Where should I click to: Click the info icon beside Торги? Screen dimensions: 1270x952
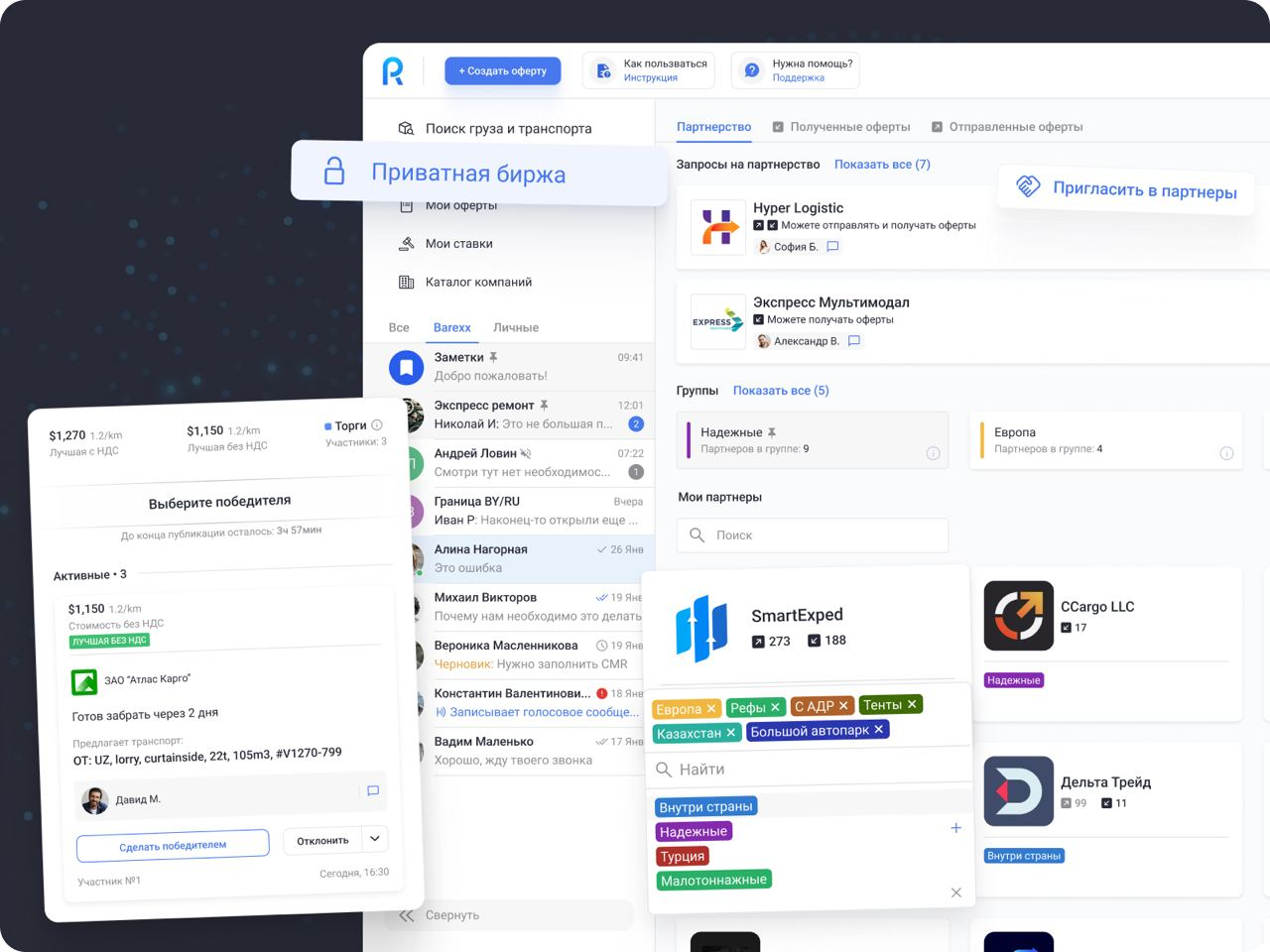pyautogui.click(x=377, y=424)
